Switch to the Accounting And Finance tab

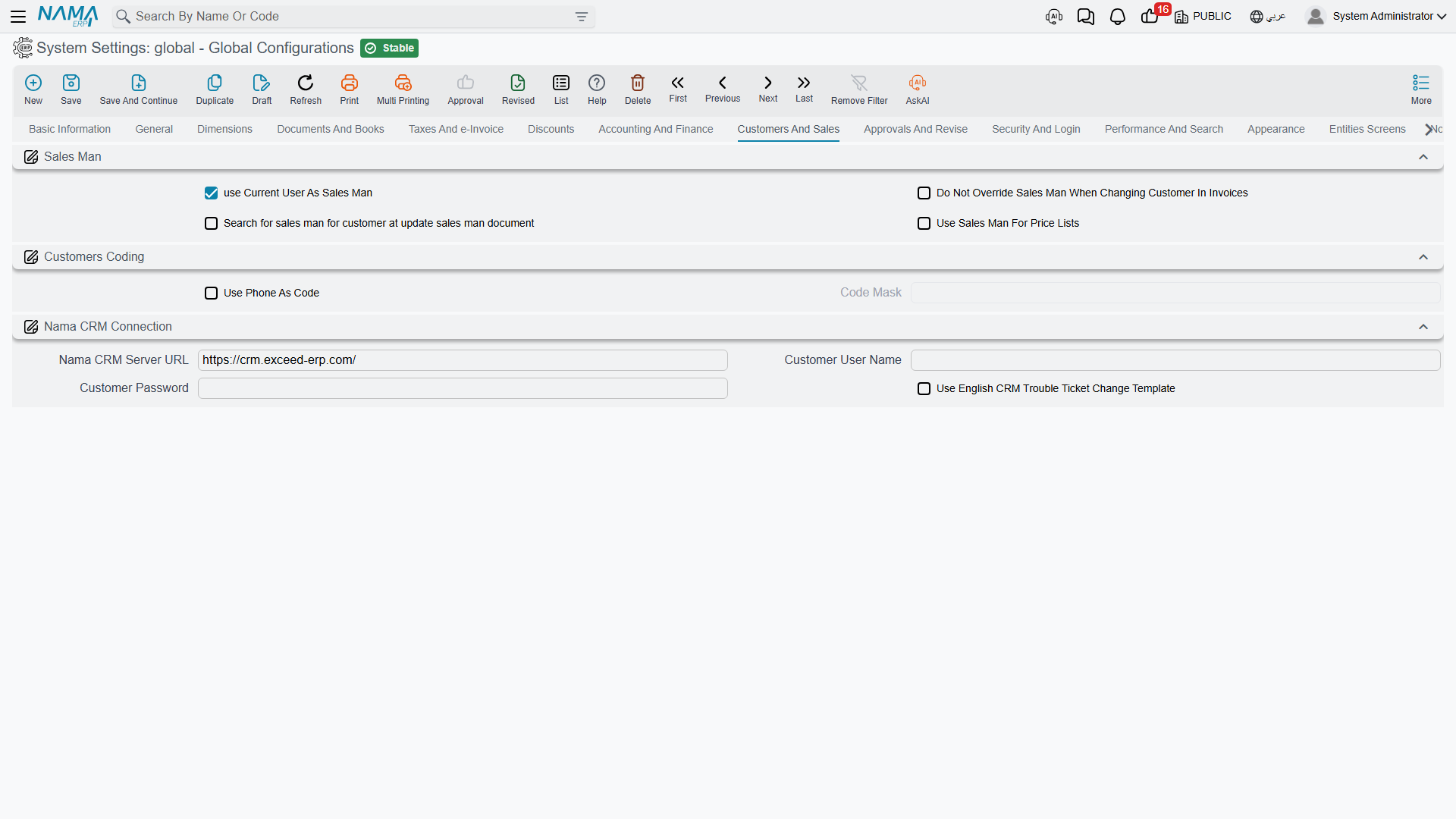tap(655, 130)
